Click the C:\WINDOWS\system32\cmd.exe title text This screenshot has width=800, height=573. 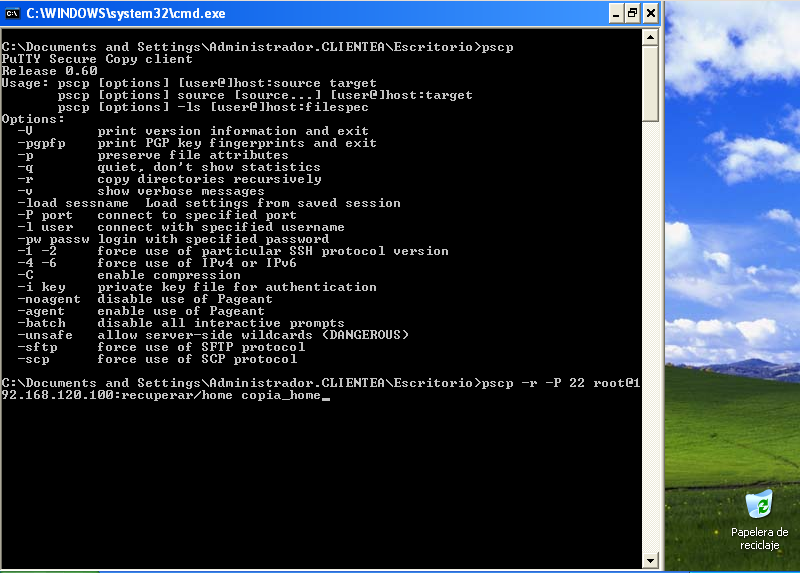(126, 13)
